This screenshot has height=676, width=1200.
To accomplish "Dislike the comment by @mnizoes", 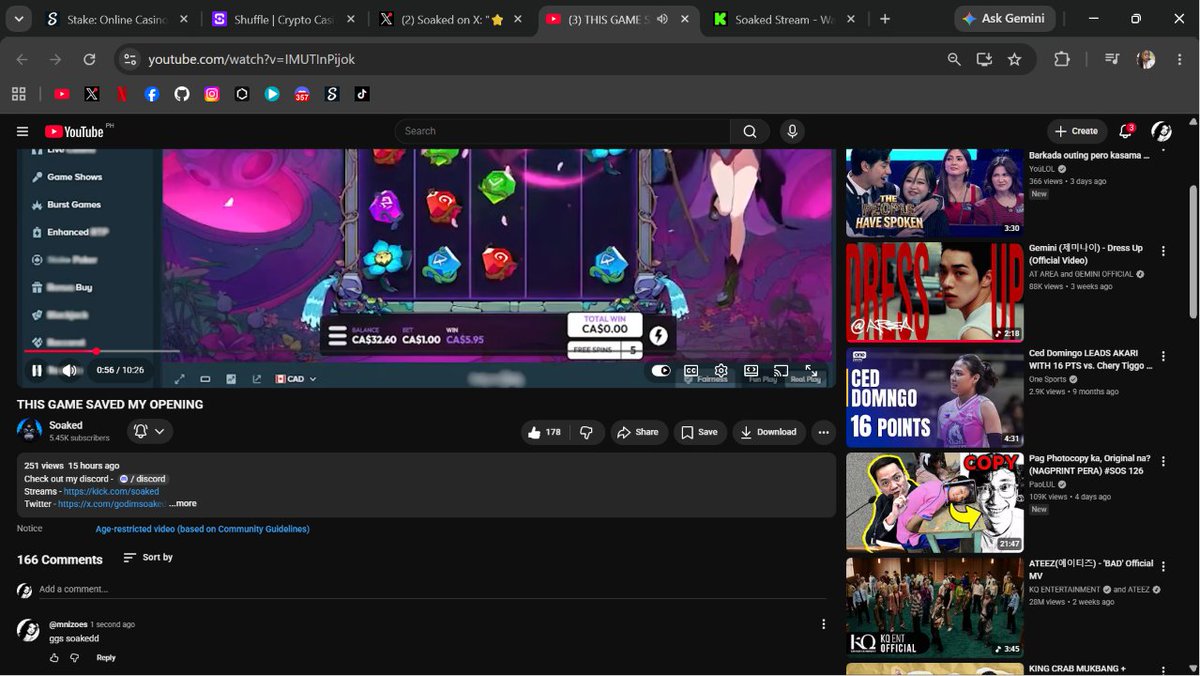I will click(74, 658).
